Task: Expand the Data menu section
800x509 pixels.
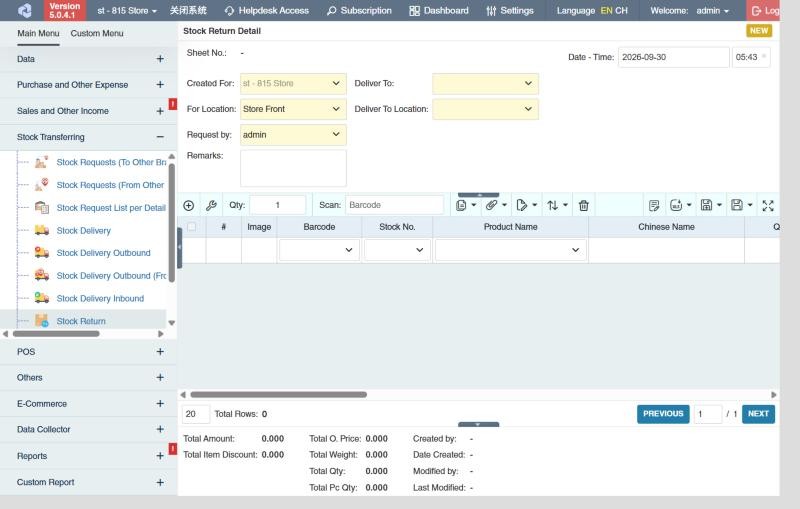Action: click(x=160, y=59)
